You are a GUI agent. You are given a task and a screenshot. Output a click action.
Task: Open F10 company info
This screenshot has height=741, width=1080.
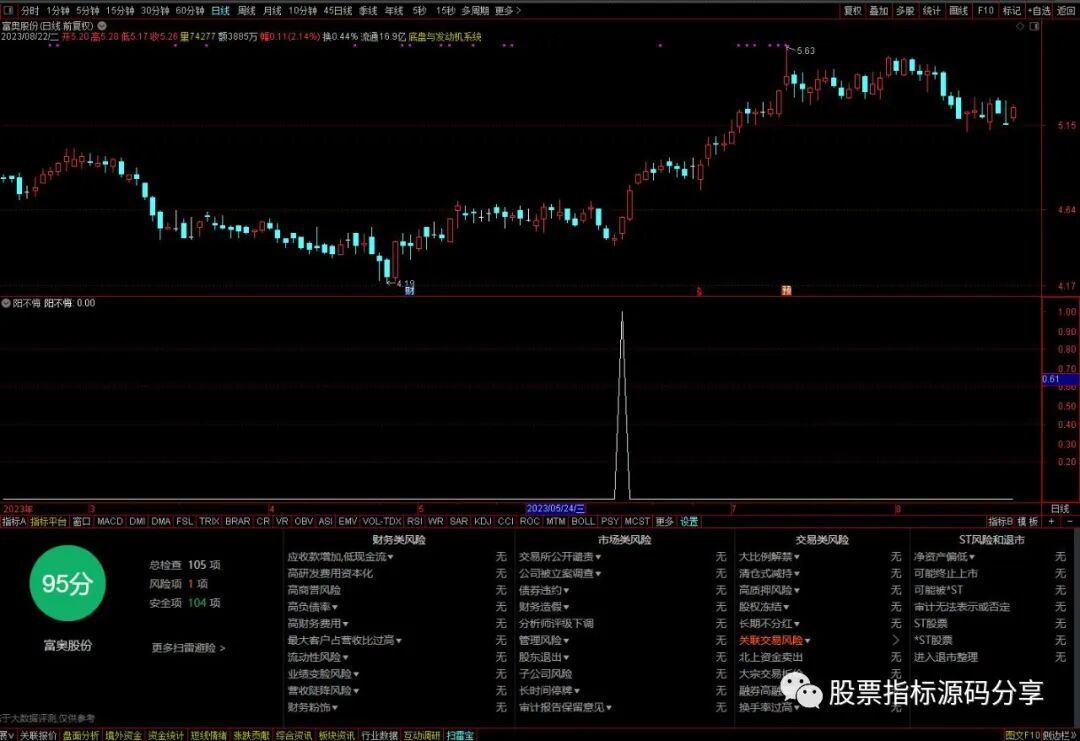986,10
